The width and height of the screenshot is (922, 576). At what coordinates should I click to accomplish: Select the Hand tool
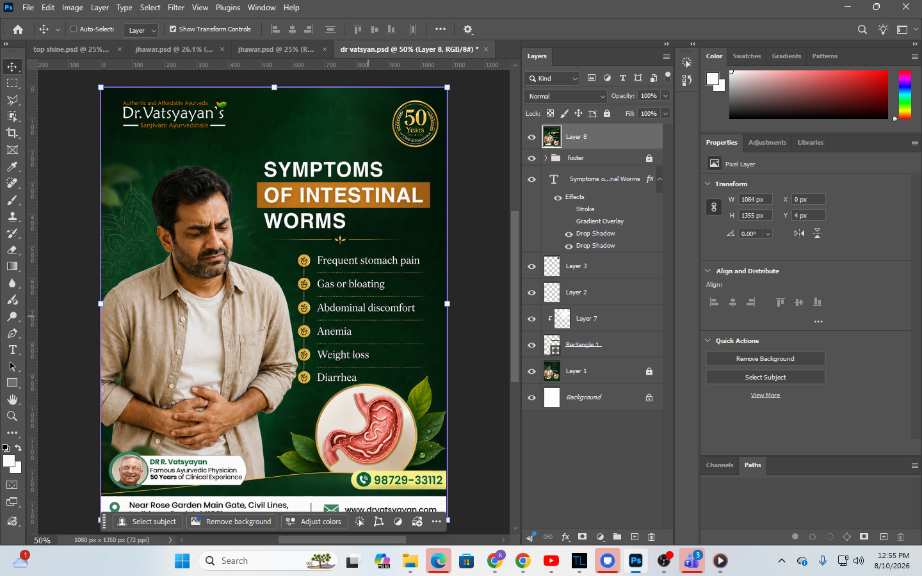[12, 400]
